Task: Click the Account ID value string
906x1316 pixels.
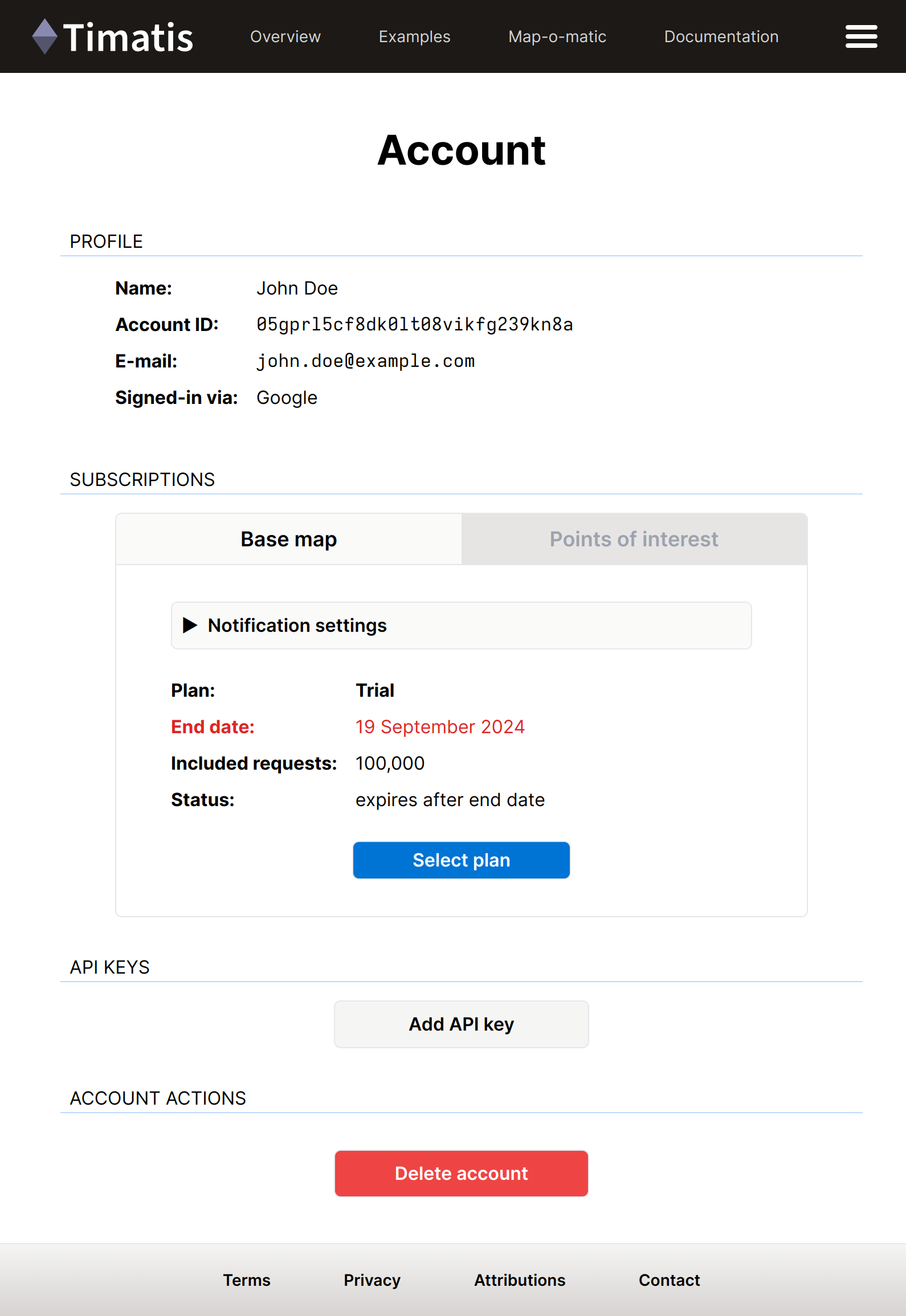Action: pyautogui.click(x=414, y=325)
